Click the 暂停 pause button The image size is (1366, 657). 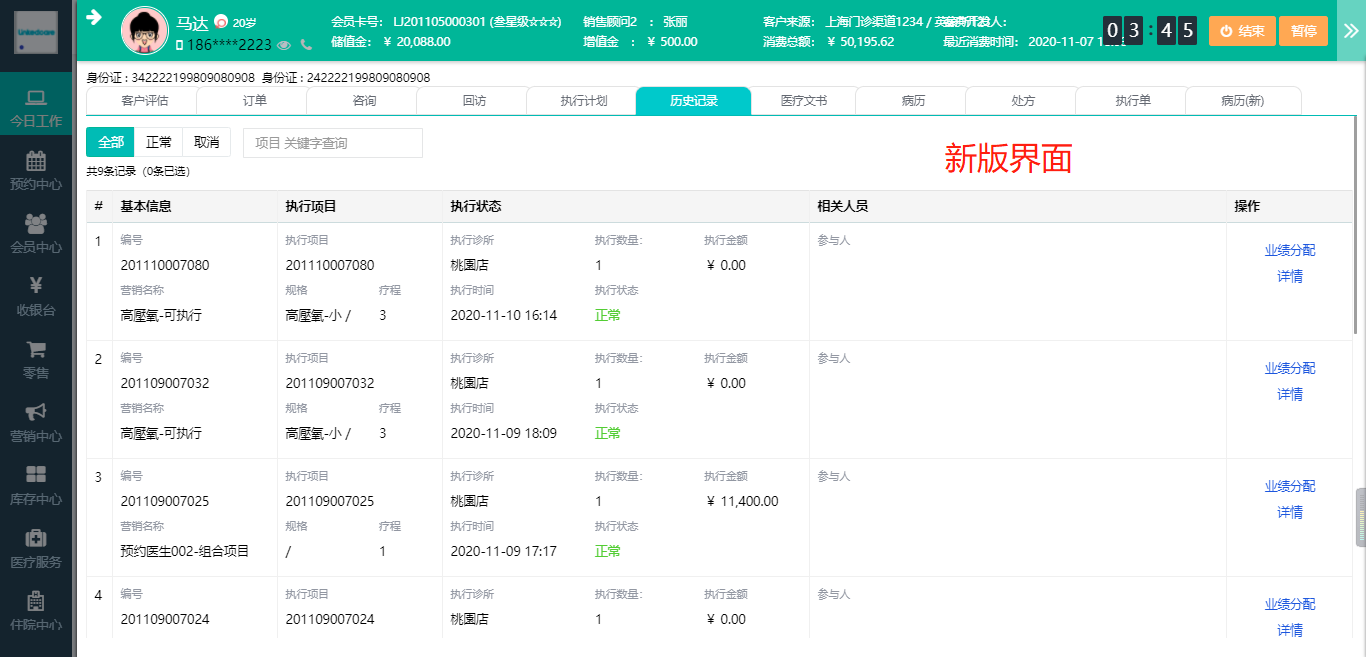point(1303,31)
